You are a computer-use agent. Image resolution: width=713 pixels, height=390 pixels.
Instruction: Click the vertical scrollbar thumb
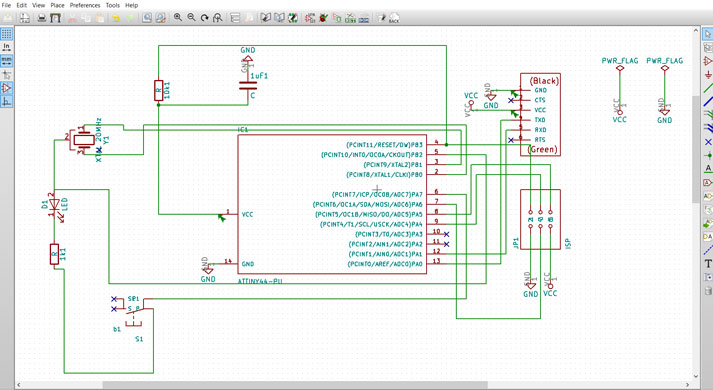(696, 149)
